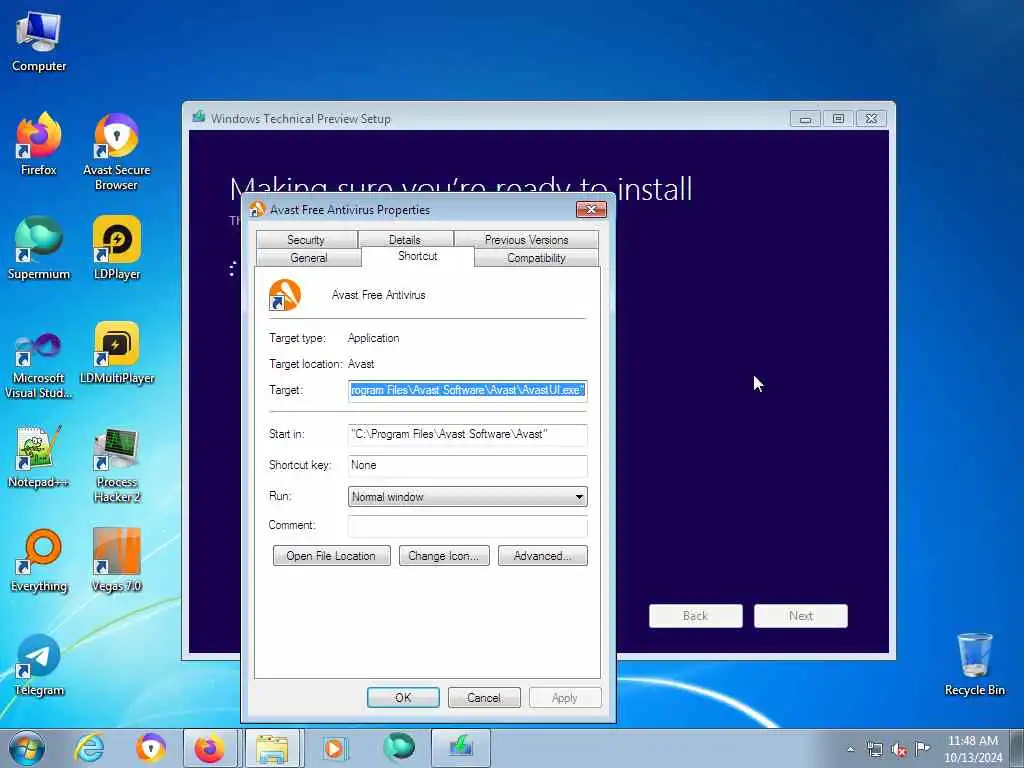Select the Firefox desktop shortcut
The height and width of the screenshot is (768, 1024).
39,144
